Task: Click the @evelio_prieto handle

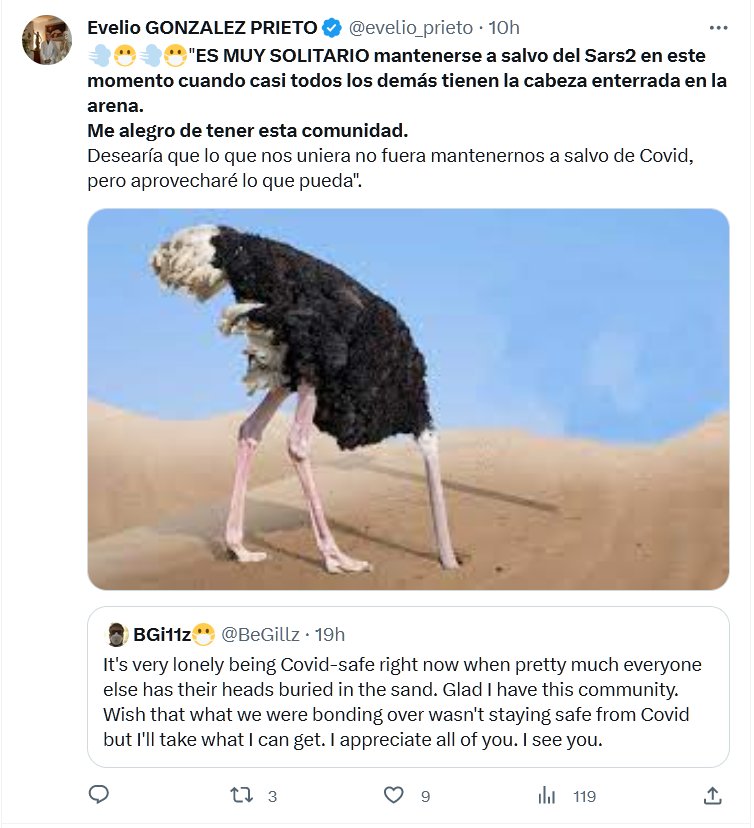Action: coord(410,27)
